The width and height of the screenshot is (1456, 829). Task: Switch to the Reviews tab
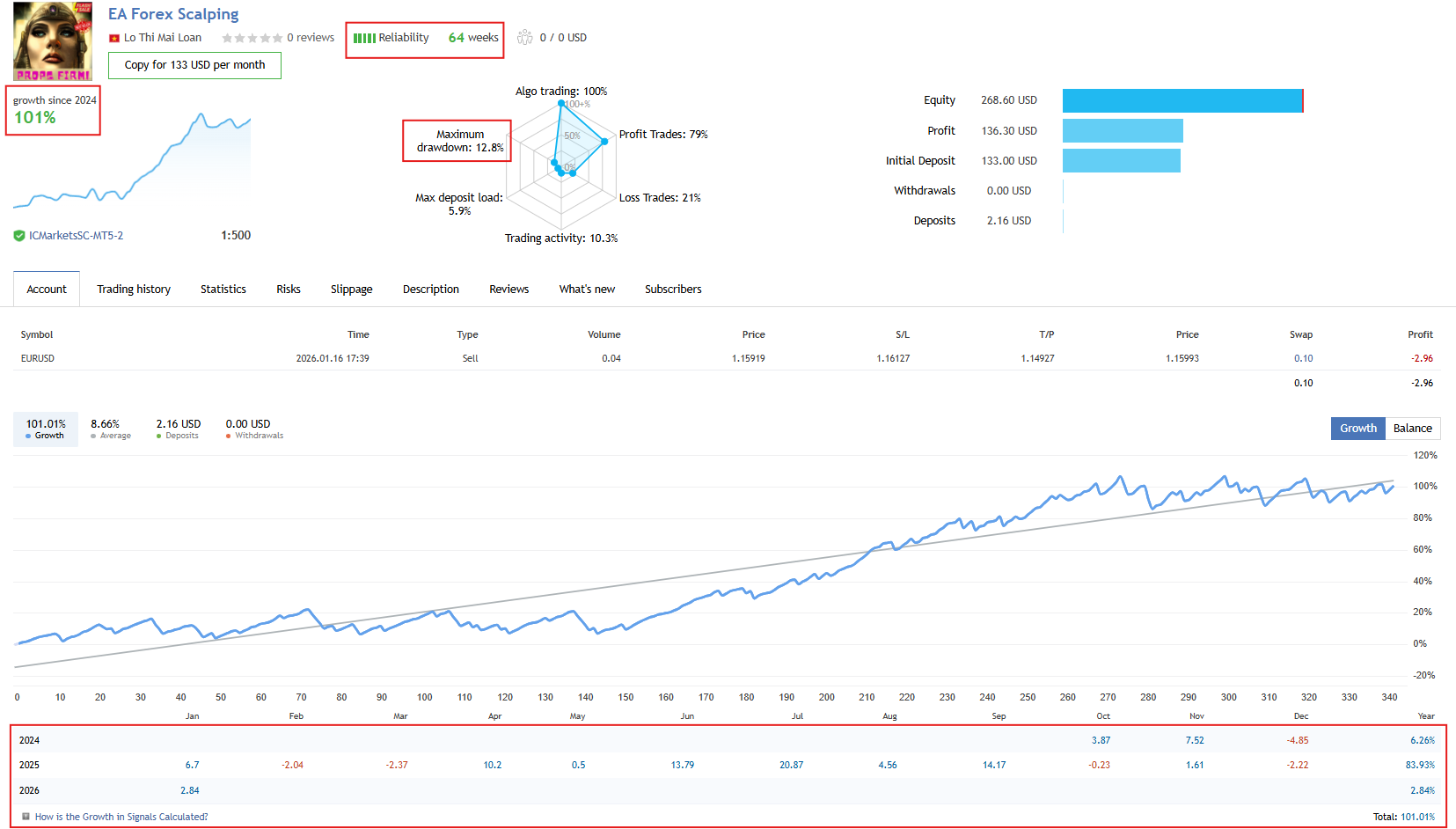(x=509, y=289)
